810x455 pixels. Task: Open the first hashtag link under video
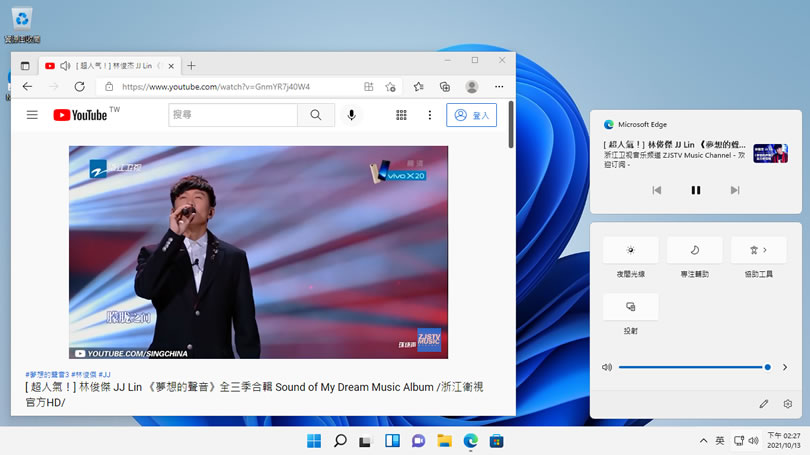click(x=47, y=374)
